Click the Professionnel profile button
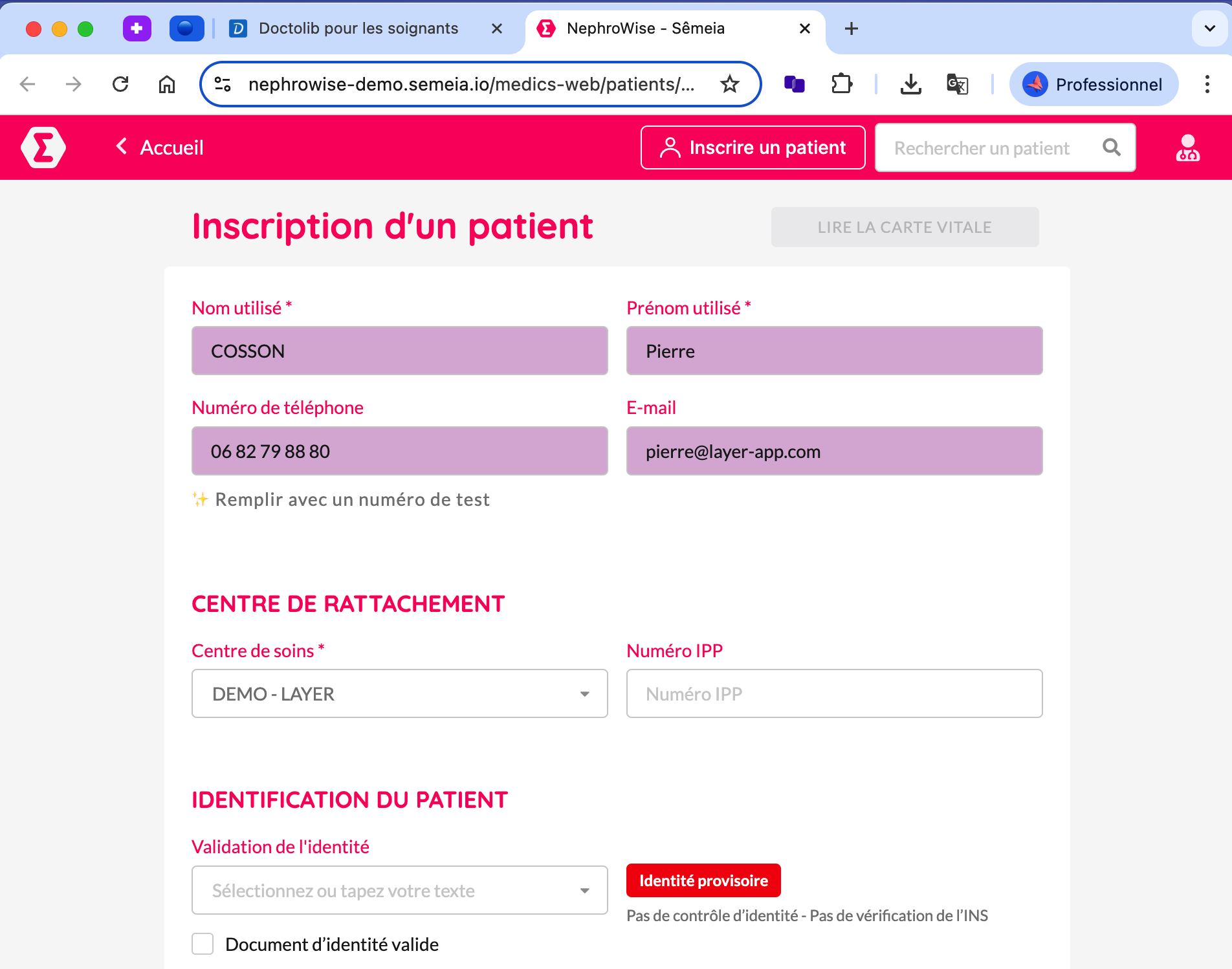The image size is (1232, 969). pos(1094,84)
